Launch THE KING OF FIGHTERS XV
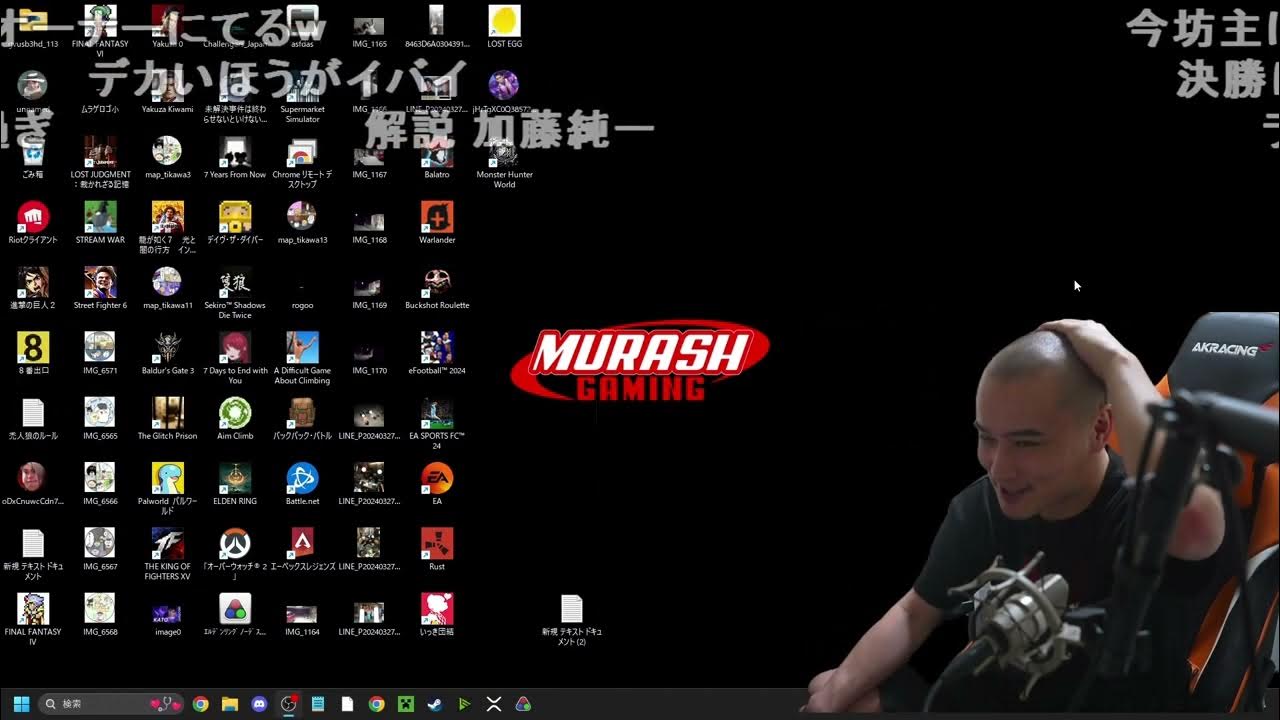Screen dimensions: 1280x720 click(167, 554)
